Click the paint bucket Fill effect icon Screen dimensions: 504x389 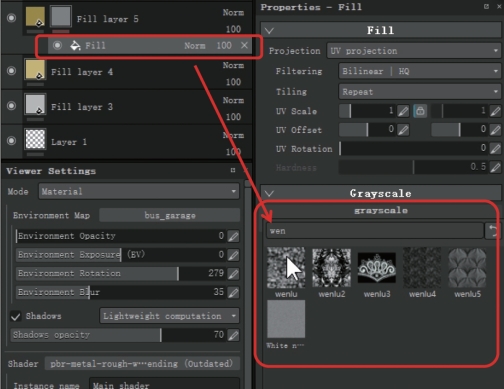point(75,45)
